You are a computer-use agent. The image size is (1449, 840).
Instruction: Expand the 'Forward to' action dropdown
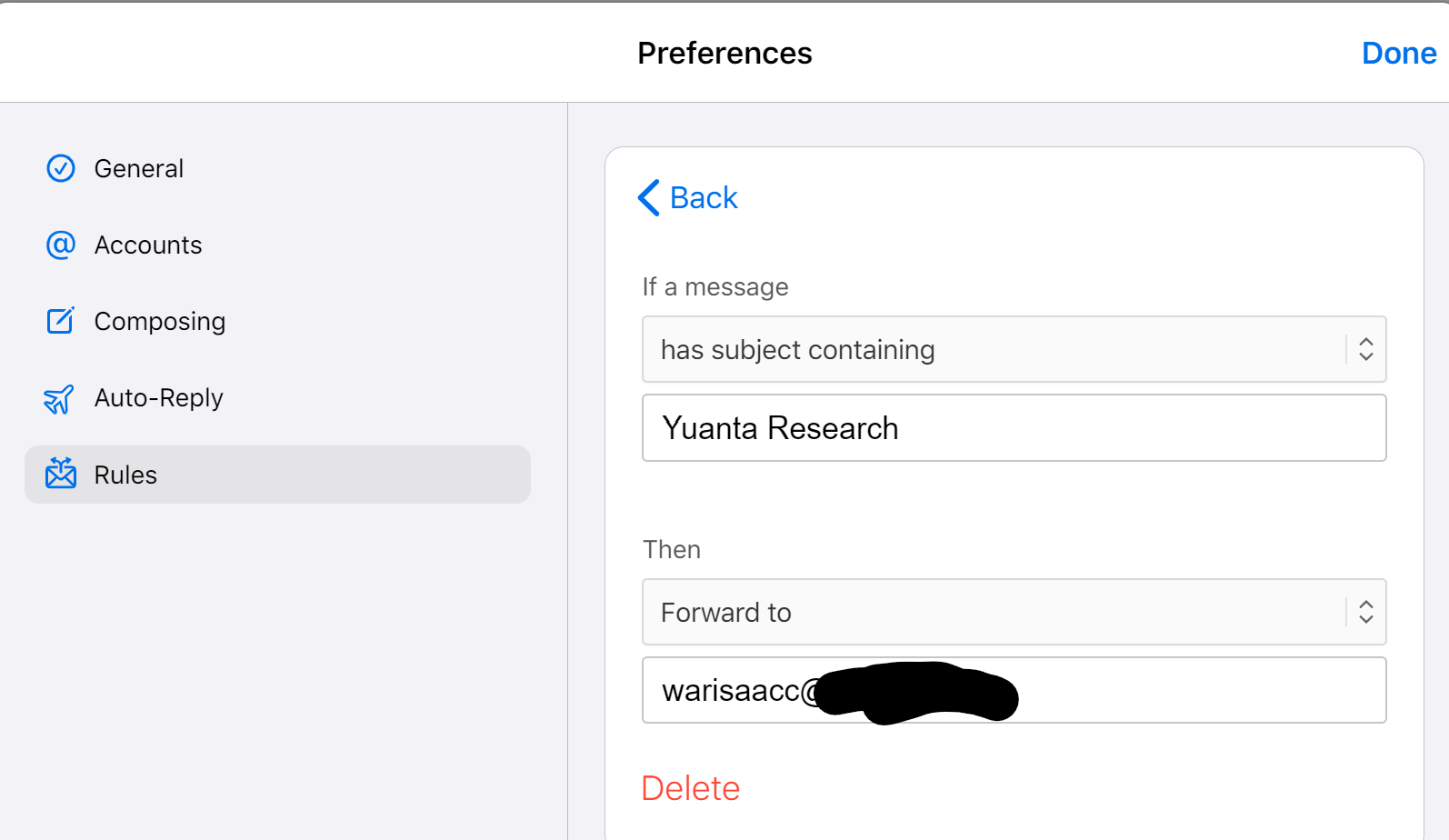991,612
